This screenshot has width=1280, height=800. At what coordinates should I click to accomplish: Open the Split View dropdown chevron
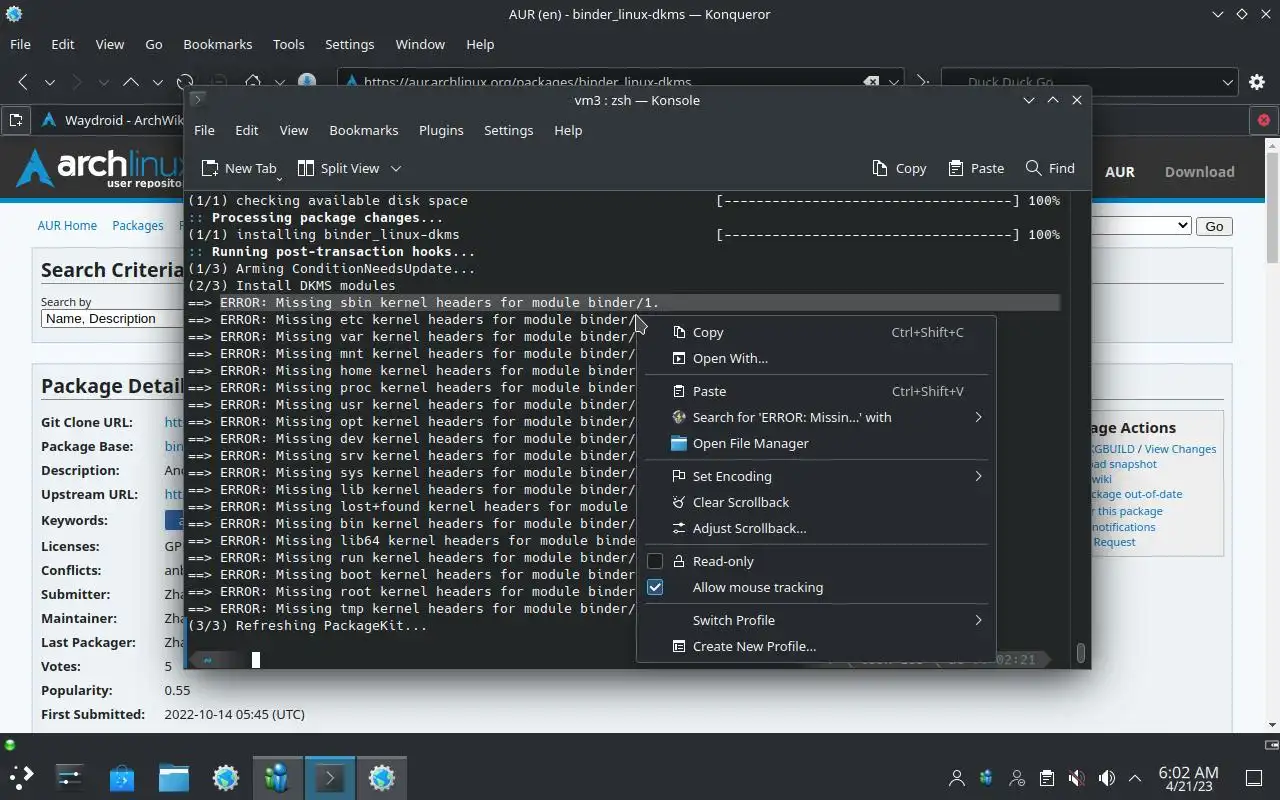[396, 168]
